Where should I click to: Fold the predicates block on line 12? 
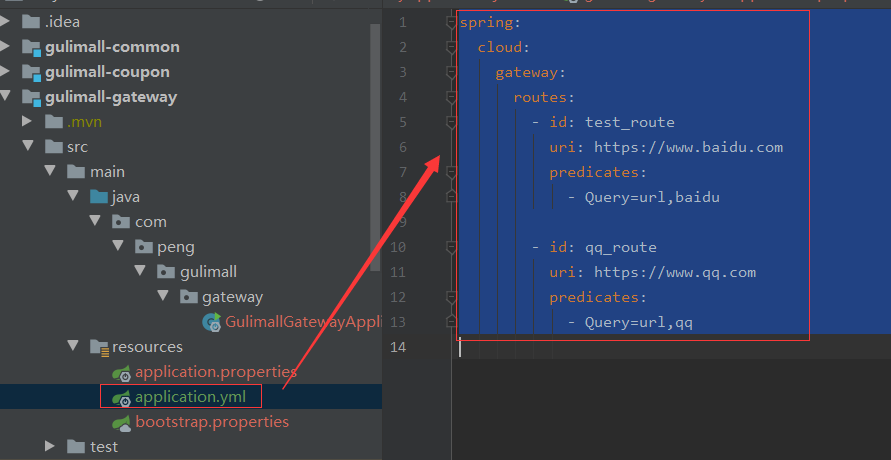click(x=451, y=297)
